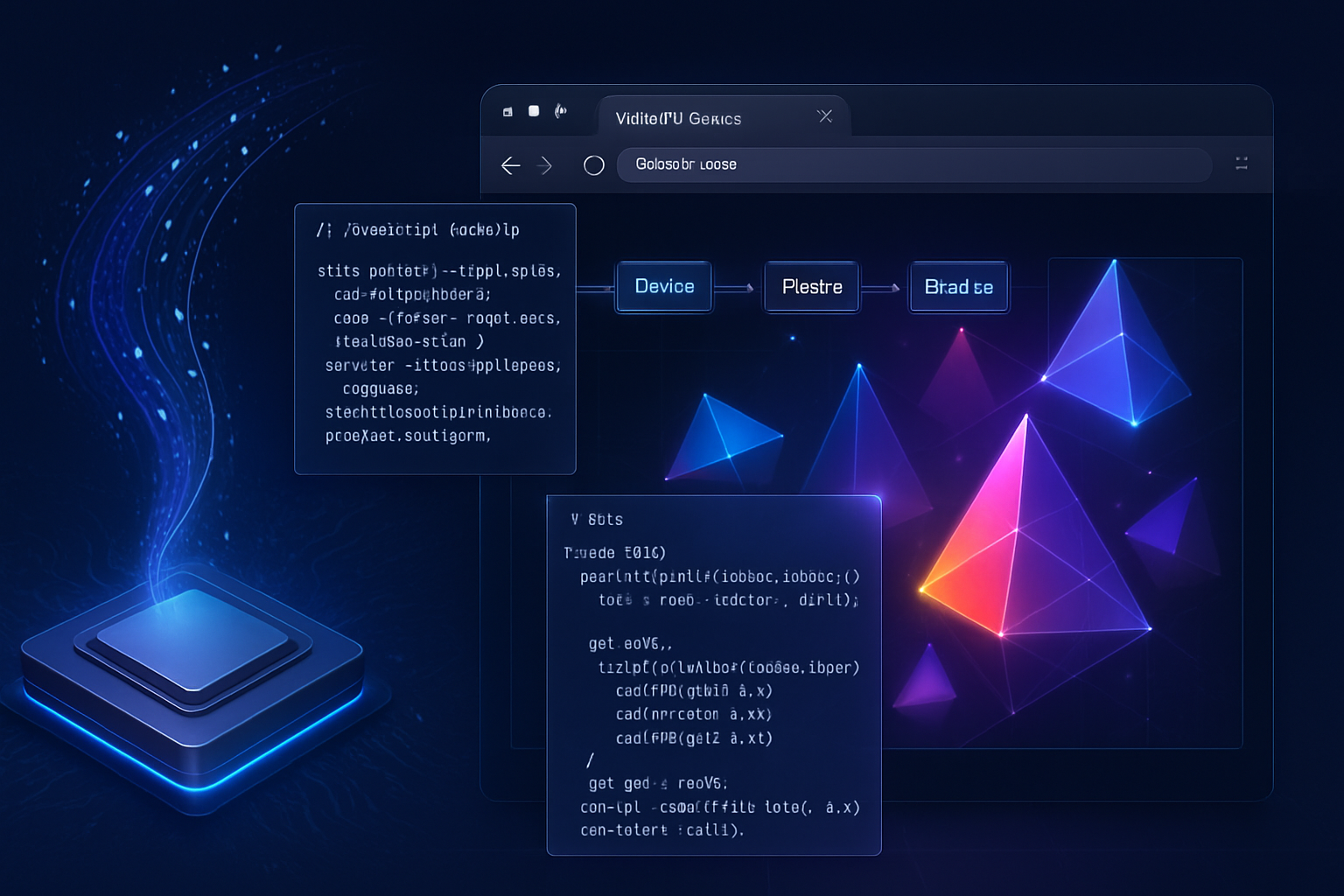The height and width of the screenshot is (896, 1344).
Task: Click the Device pipeline button
Action: tap(664, 287)
